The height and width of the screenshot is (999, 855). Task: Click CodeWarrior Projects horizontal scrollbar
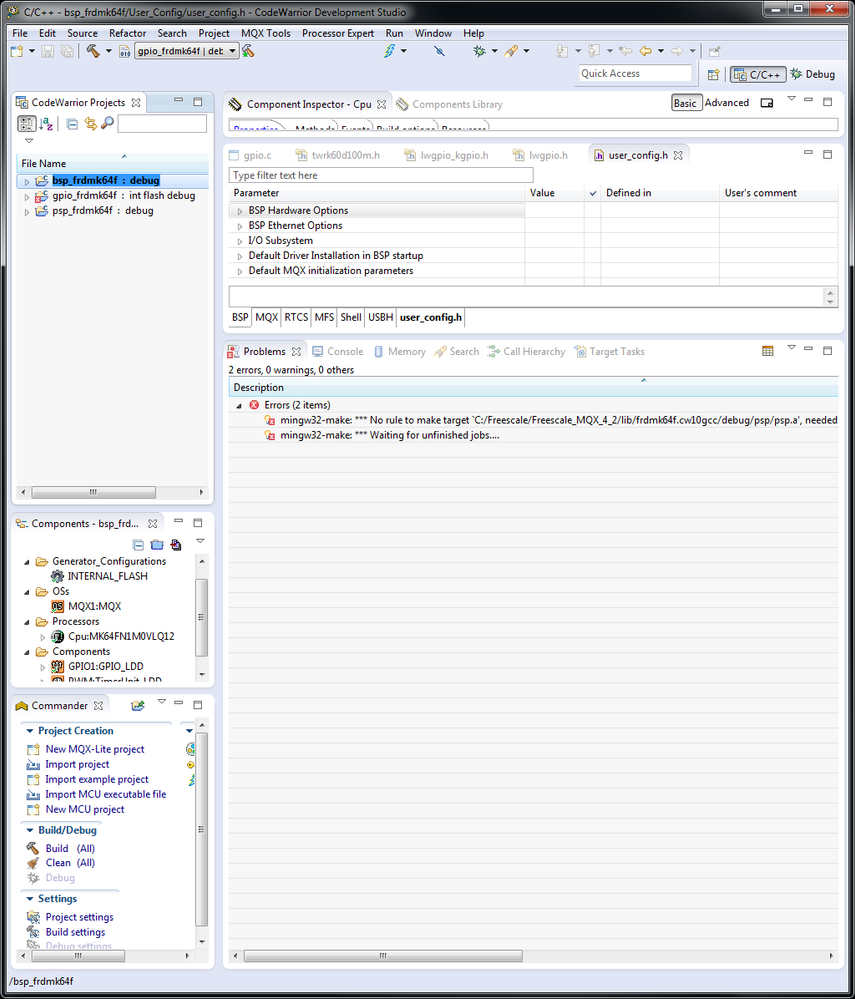coord(93,492)
